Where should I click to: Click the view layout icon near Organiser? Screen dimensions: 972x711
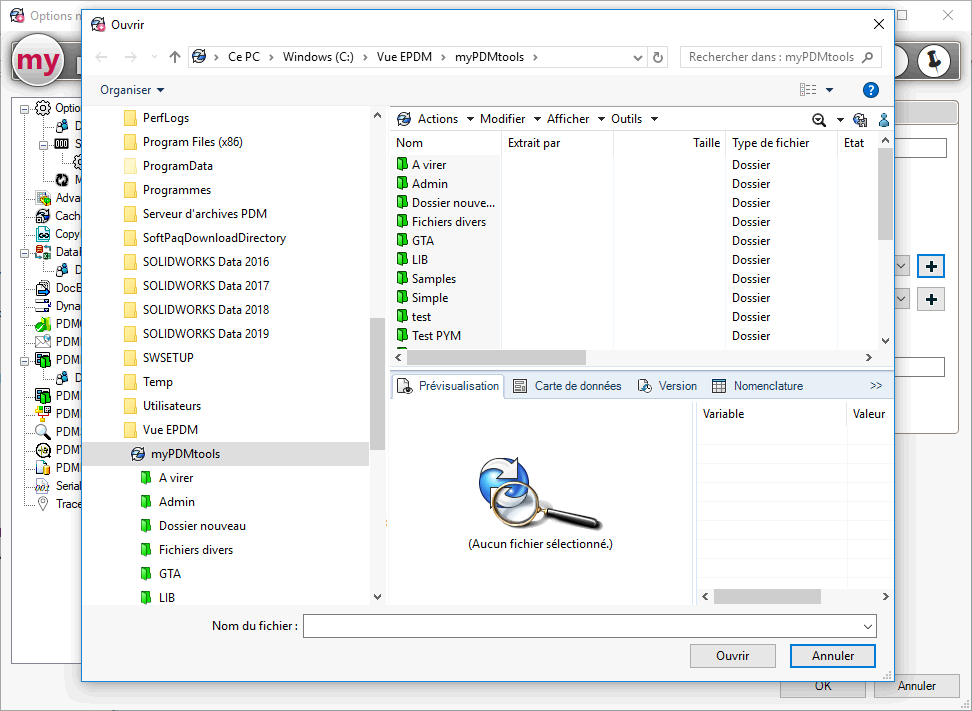click(808, 90)
